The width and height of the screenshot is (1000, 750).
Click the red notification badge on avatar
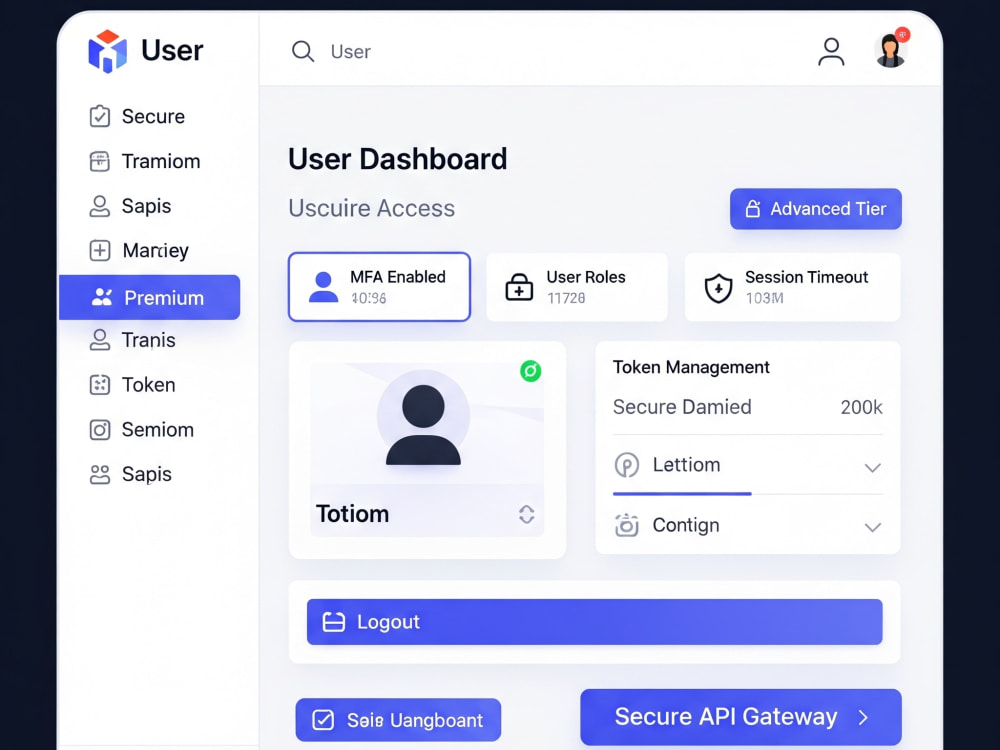pyautogui.click(x=902, y=34)
